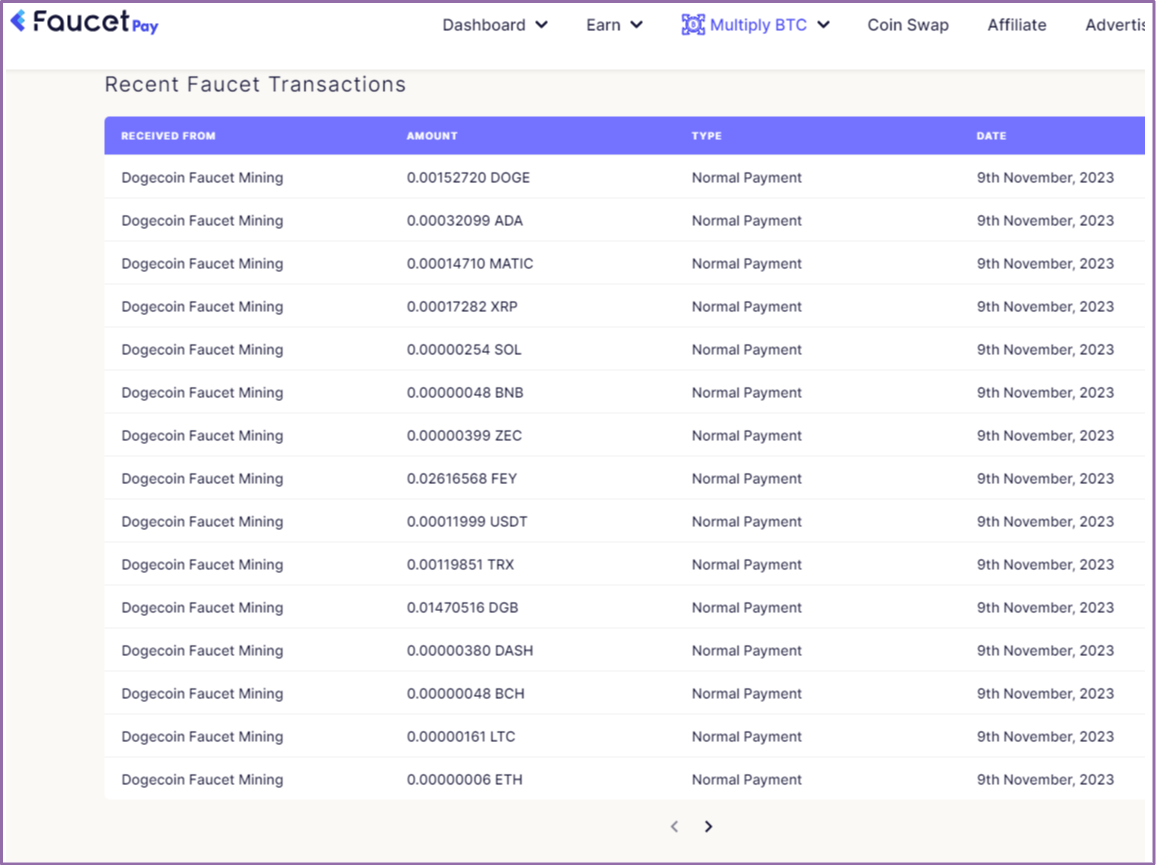Click the TYPE column header

pyautogui.click(x=706, y=136)
